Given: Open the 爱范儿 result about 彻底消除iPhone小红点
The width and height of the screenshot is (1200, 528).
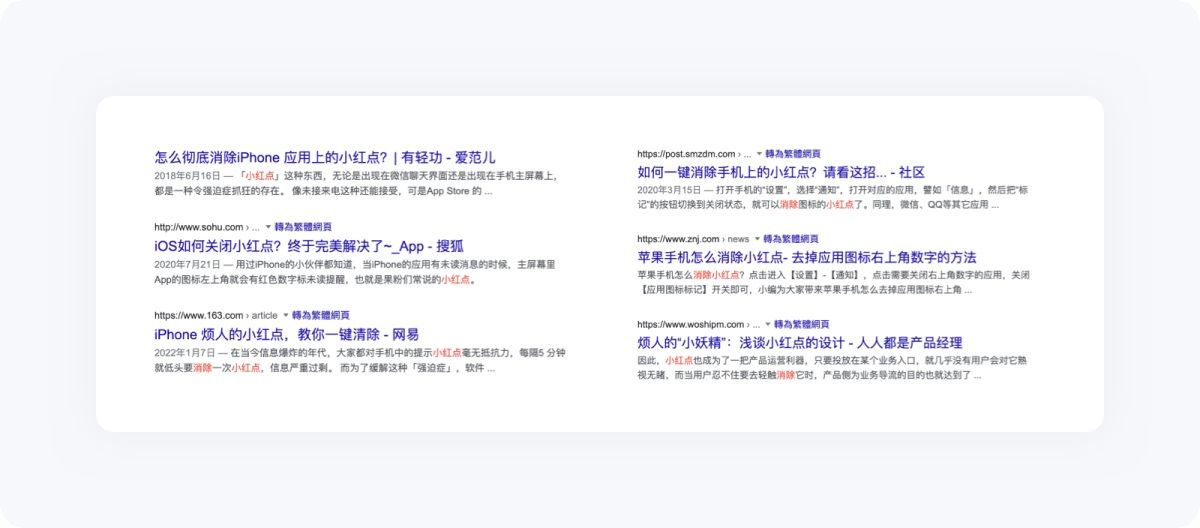Looking at the screenshot, I should coord(325,157).
